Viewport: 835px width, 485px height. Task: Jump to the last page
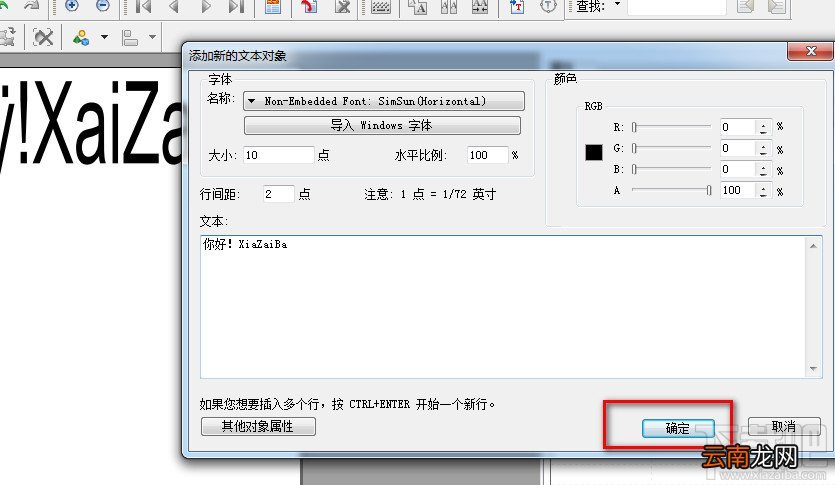click(236, 6)
